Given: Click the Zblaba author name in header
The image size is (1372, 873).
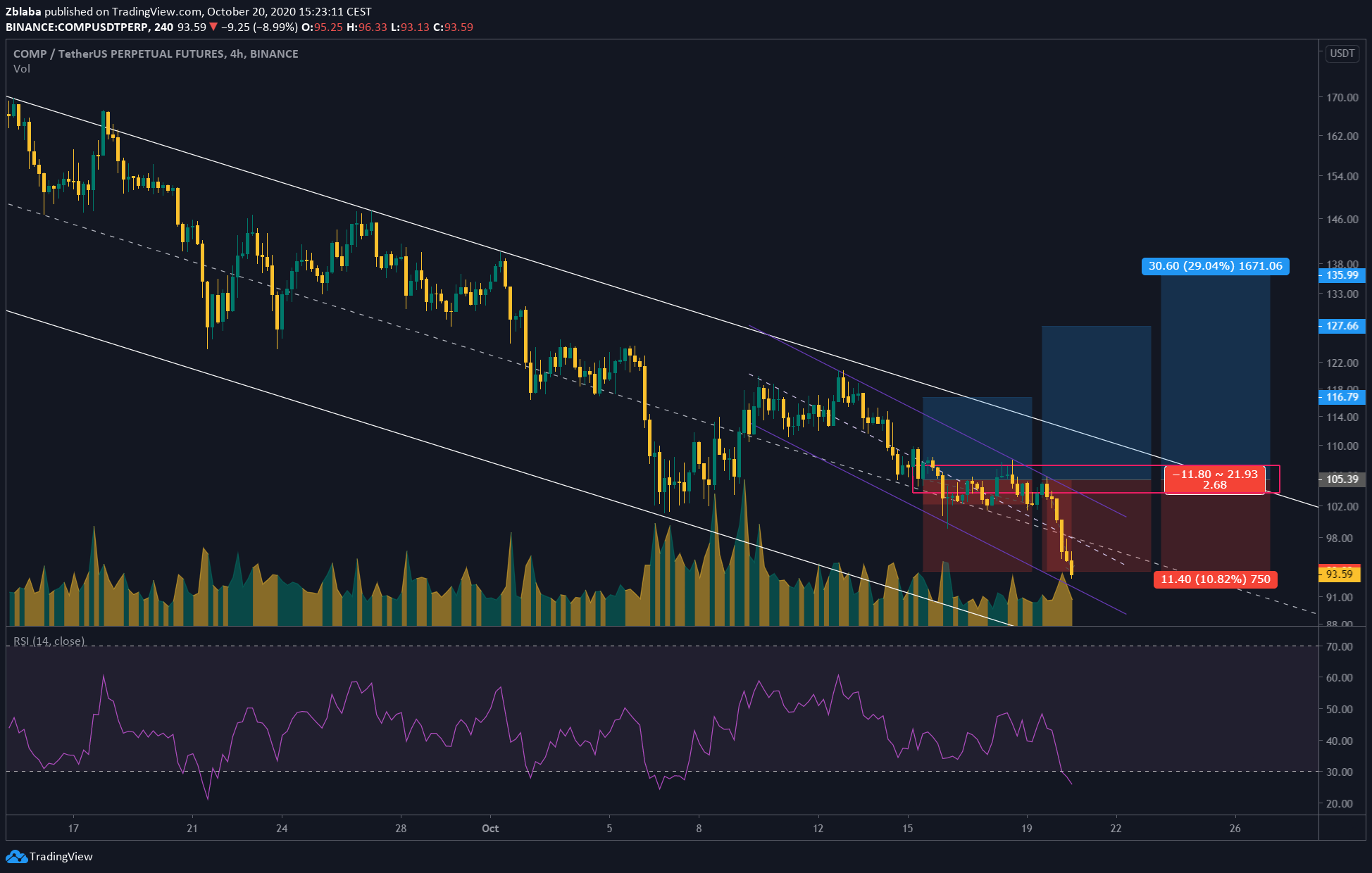Looking at the screenshot, I should tap(23, 12).
